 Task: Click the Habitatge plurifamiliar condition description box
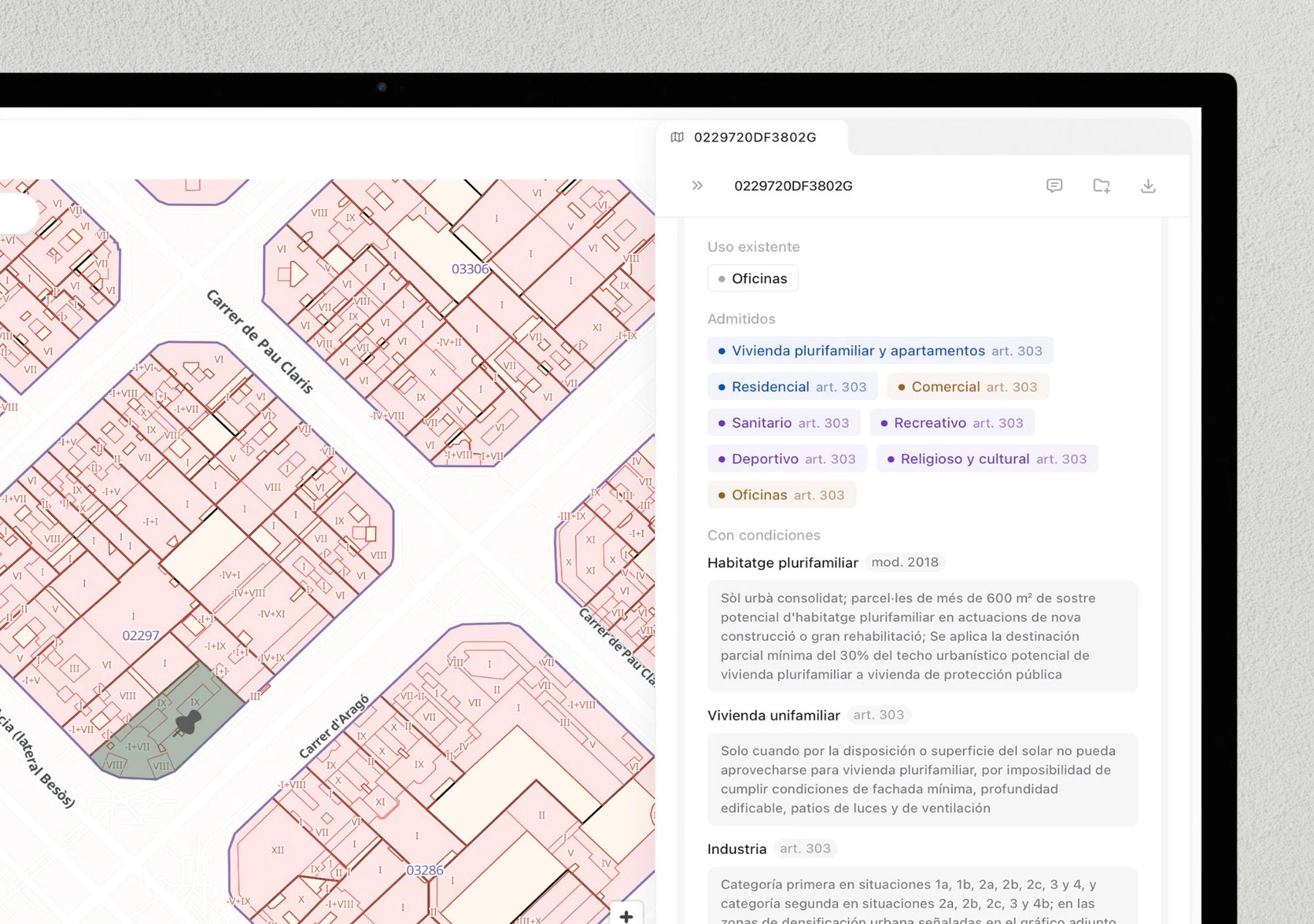pyautogui.click(x=923, y=636)
